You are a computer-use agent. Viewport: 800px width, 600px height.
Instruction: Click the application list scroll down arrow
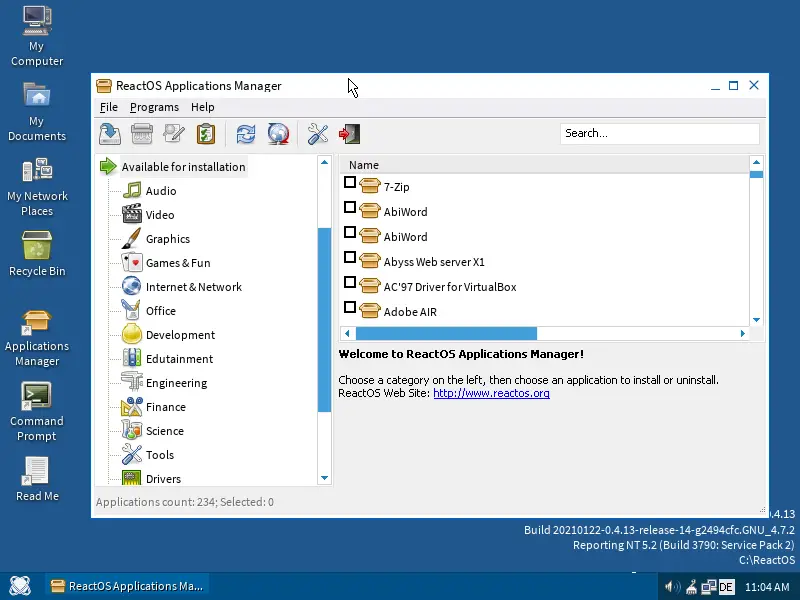757,320
